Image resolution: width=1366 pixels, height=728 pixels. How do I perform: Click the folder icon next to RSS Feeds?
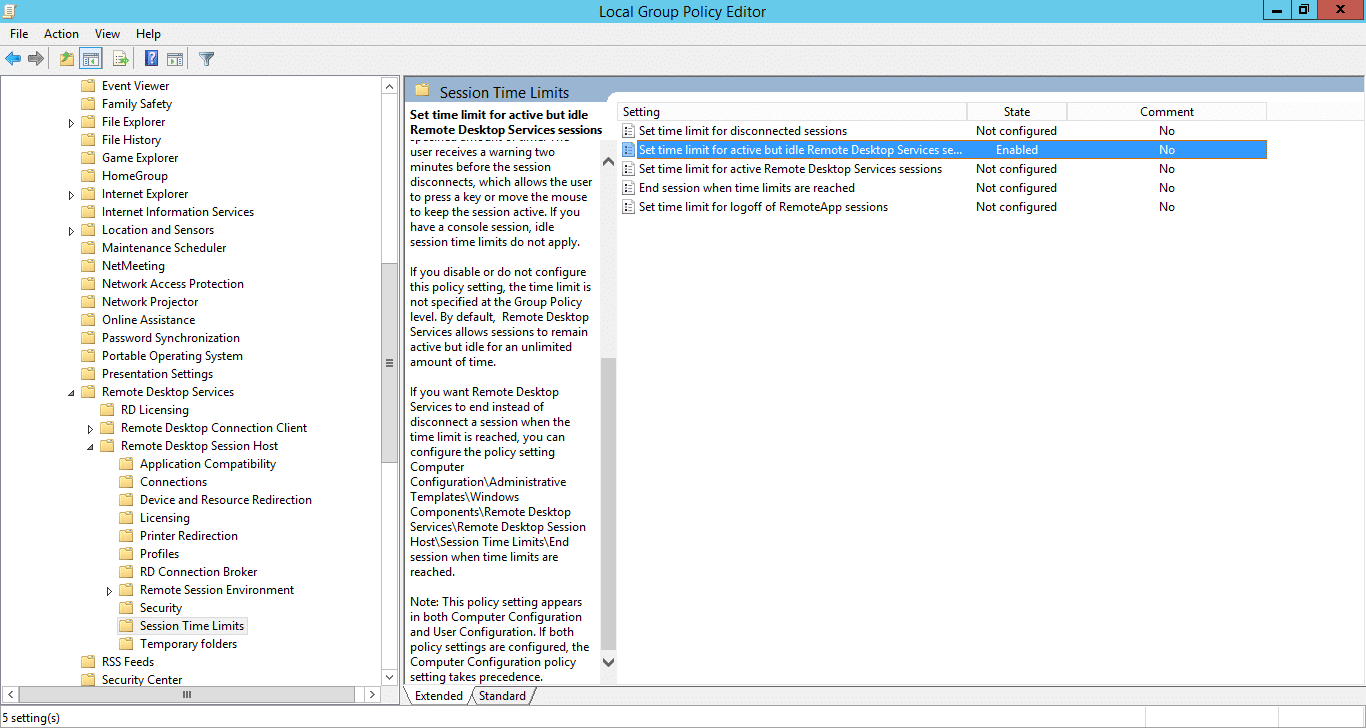(88, 662)
